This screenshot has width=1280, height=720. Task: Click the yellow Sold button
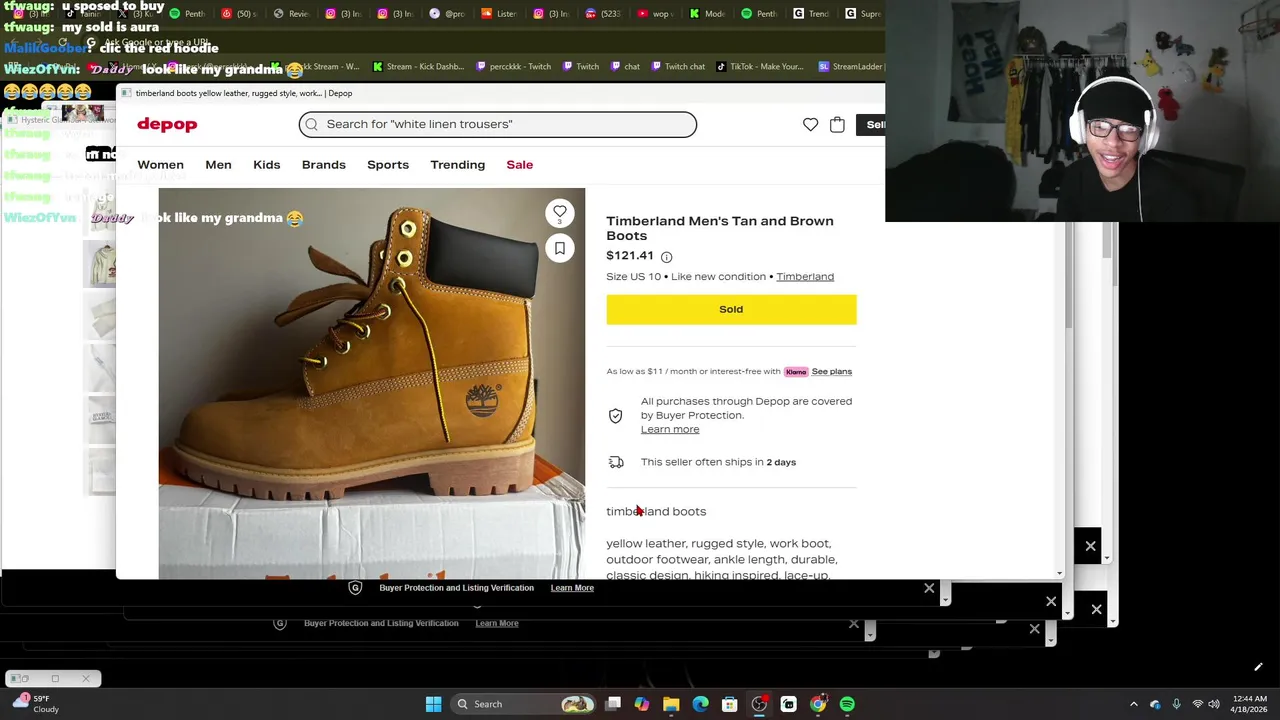tap(731, 309)
